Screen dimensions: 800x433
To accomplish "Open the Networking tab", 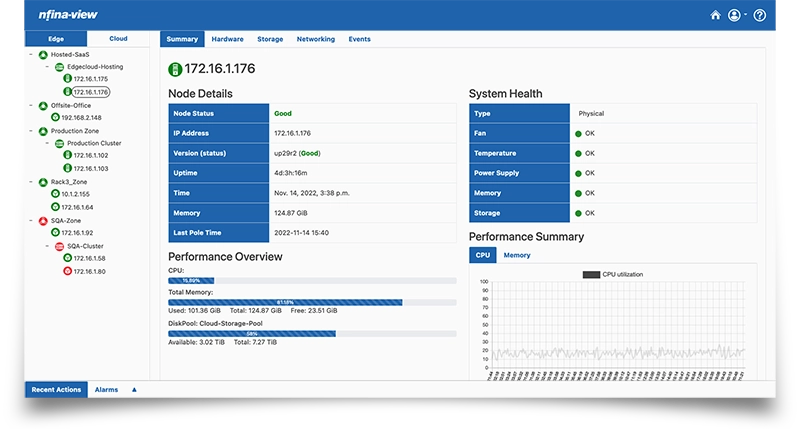I will point(316,39).
